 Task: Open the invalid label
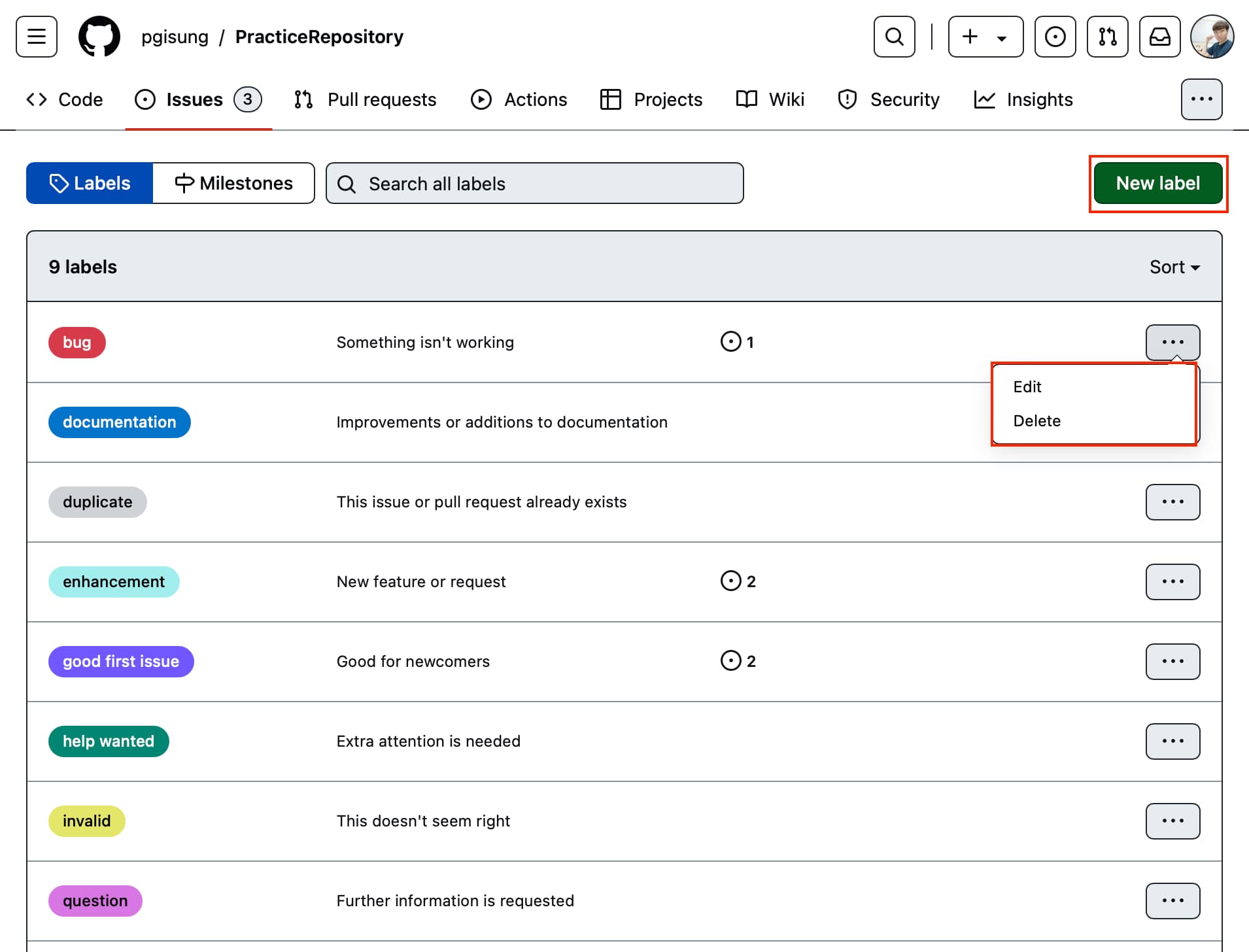click(x=87, y=821)
